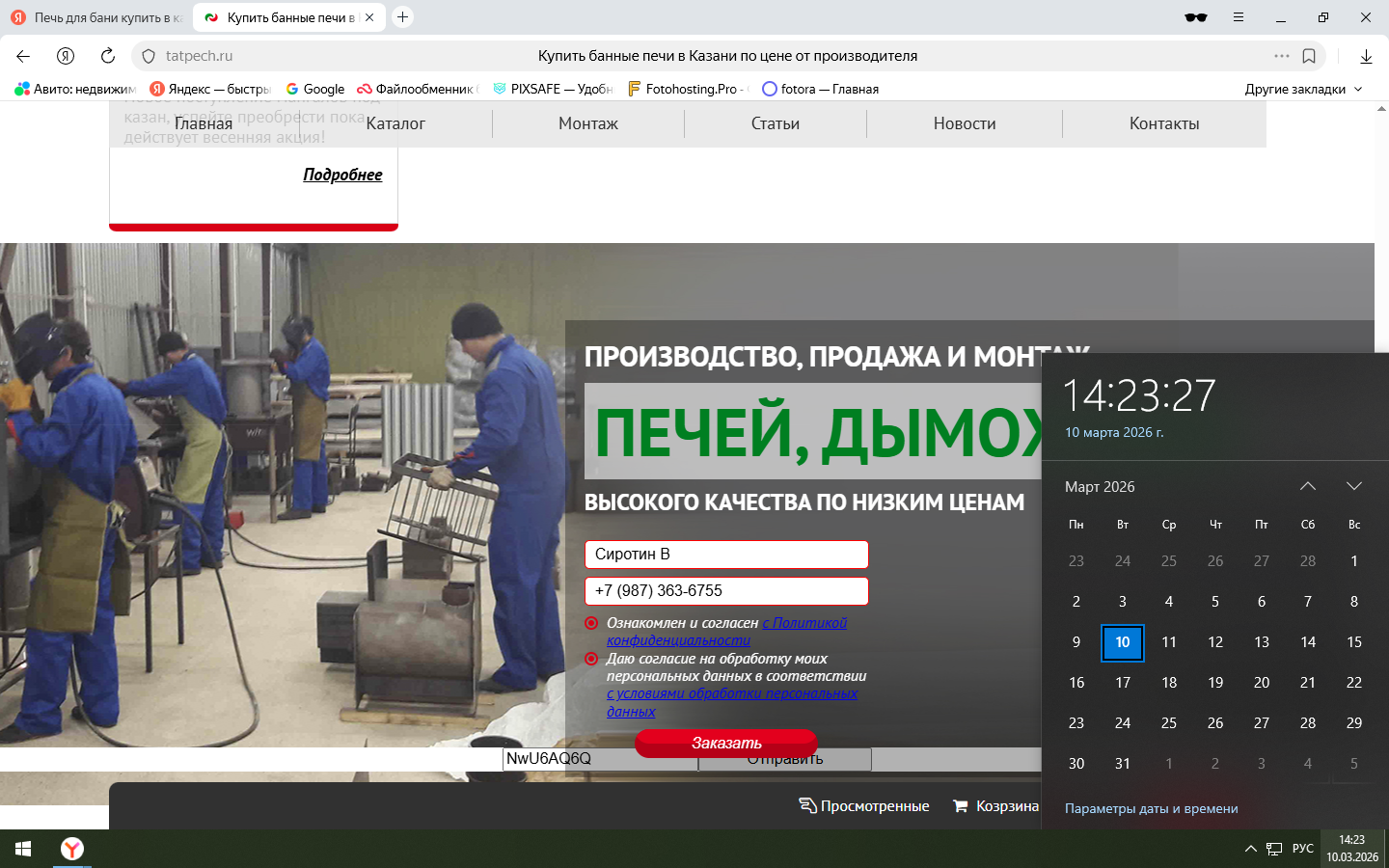Bookmark this page with bookmark icon

point(1309,56)
